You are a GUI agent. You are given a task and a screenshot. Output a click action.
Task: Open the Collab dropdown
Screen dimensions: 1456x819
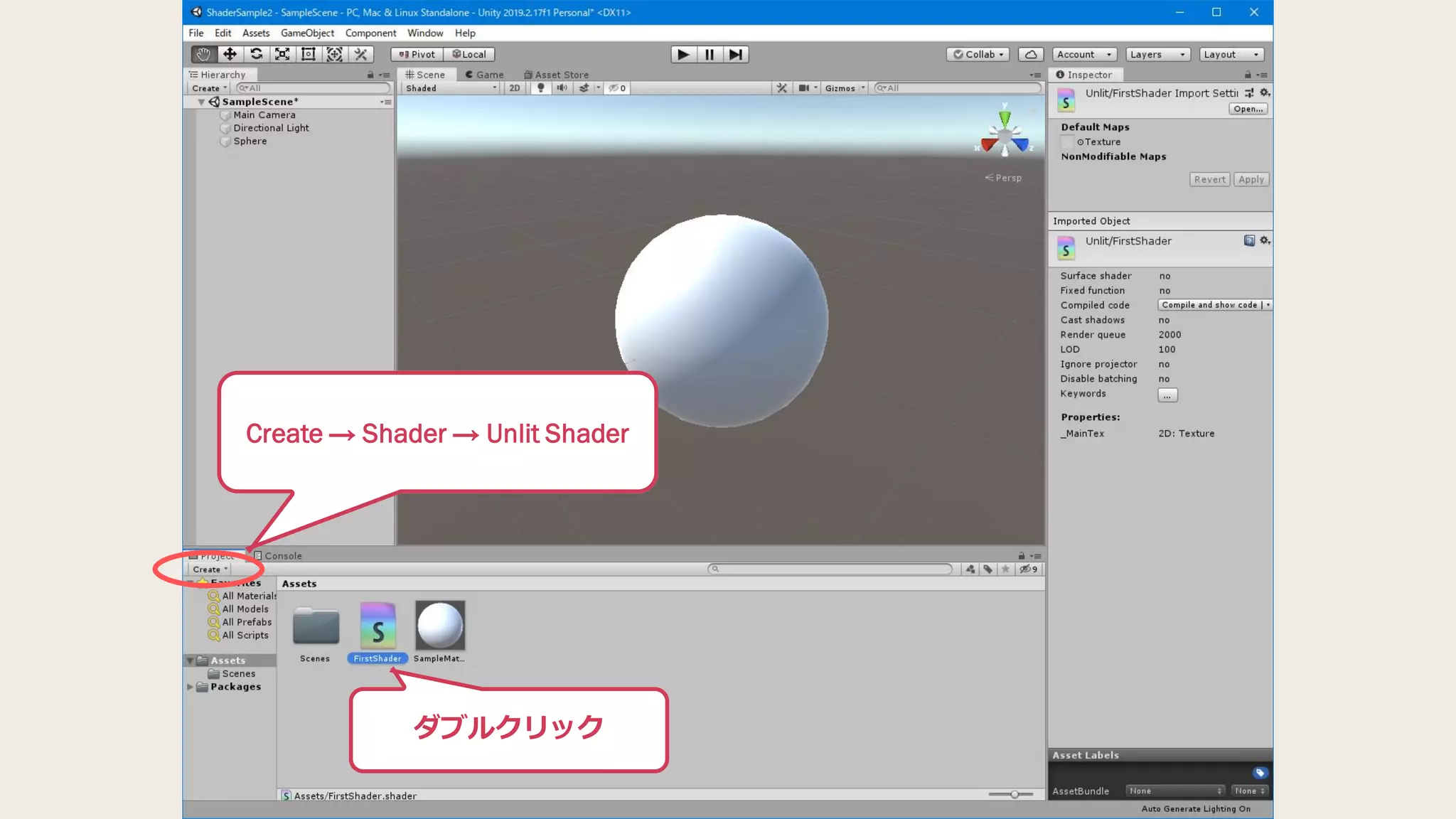tap(978, 54)
